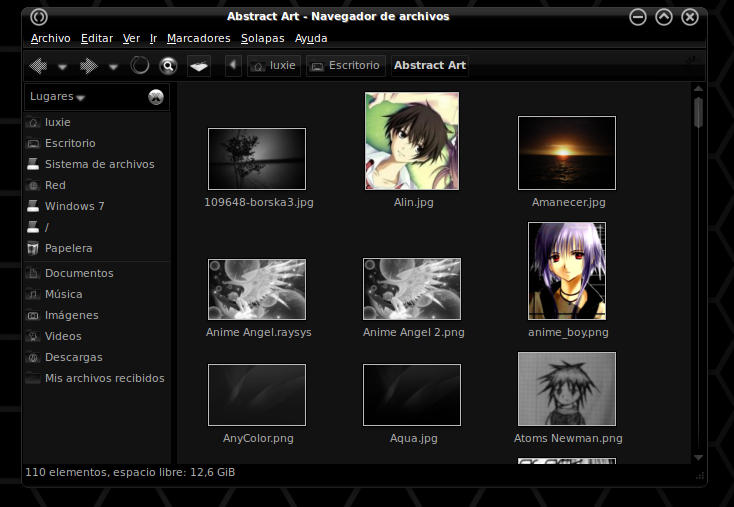Select the Alin.jpg thumbnail

(412, 141)
